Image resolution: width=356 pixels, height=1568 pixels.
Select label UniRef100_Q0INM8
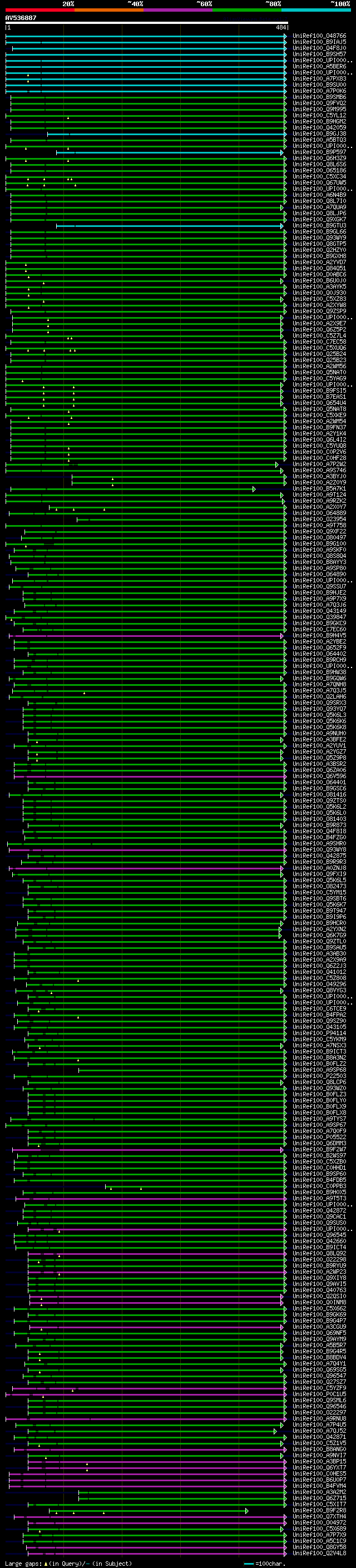coord(319,1303)
